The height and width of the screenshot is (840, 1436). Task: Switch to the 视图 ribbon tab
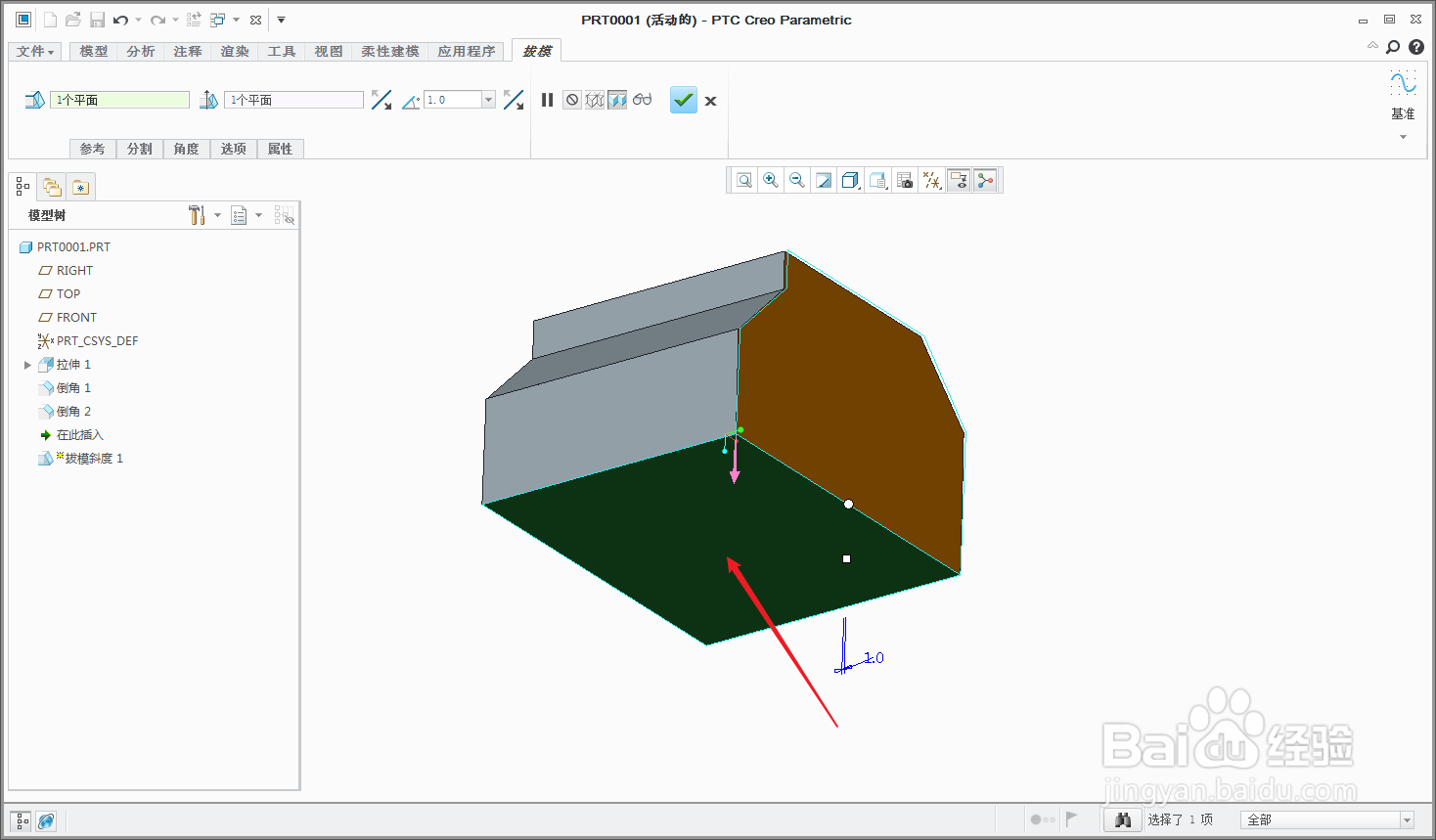coord(329,52)
